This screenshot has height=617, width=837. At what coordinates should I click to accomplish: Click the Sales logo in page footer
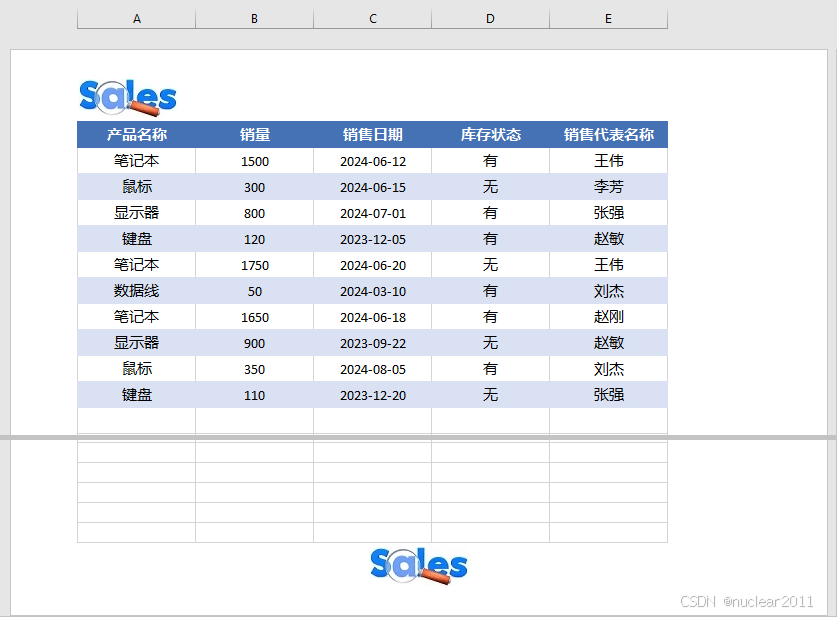point(418,566)
